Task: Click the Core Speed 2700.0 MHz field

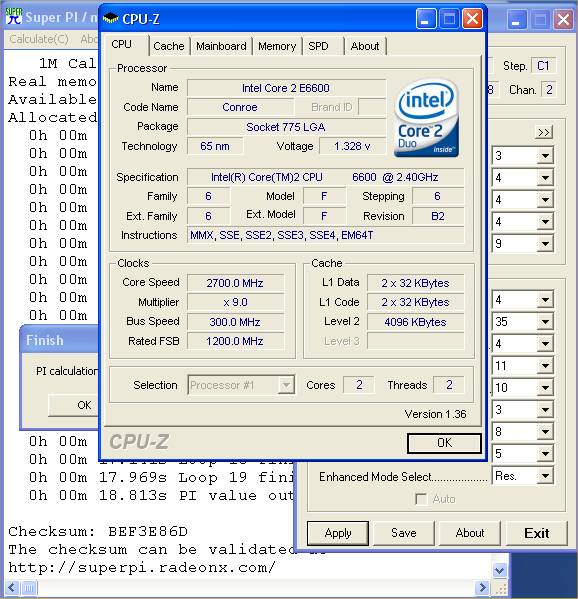Action: pyautogui.click(x=235, y=283)
